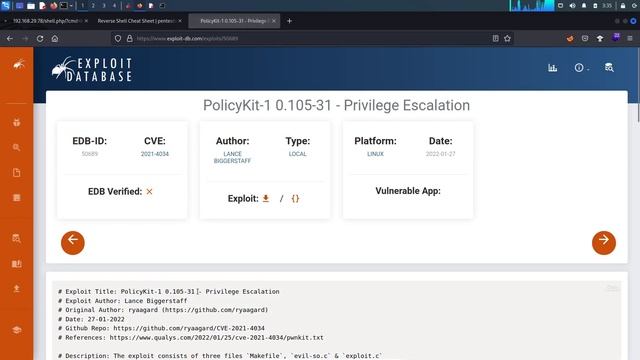Click the purple extension icon in toolbar
The width and height of the screenshot is (640, 360).
(616, 38)
